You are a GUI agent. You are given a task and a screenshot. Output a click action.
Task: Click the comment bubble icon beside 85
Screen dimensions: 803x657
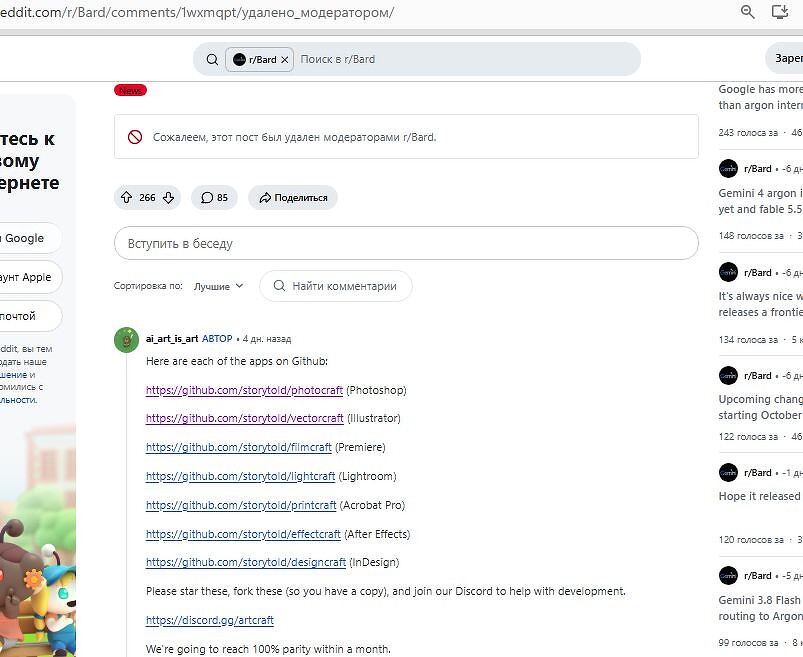click(207, 198)
